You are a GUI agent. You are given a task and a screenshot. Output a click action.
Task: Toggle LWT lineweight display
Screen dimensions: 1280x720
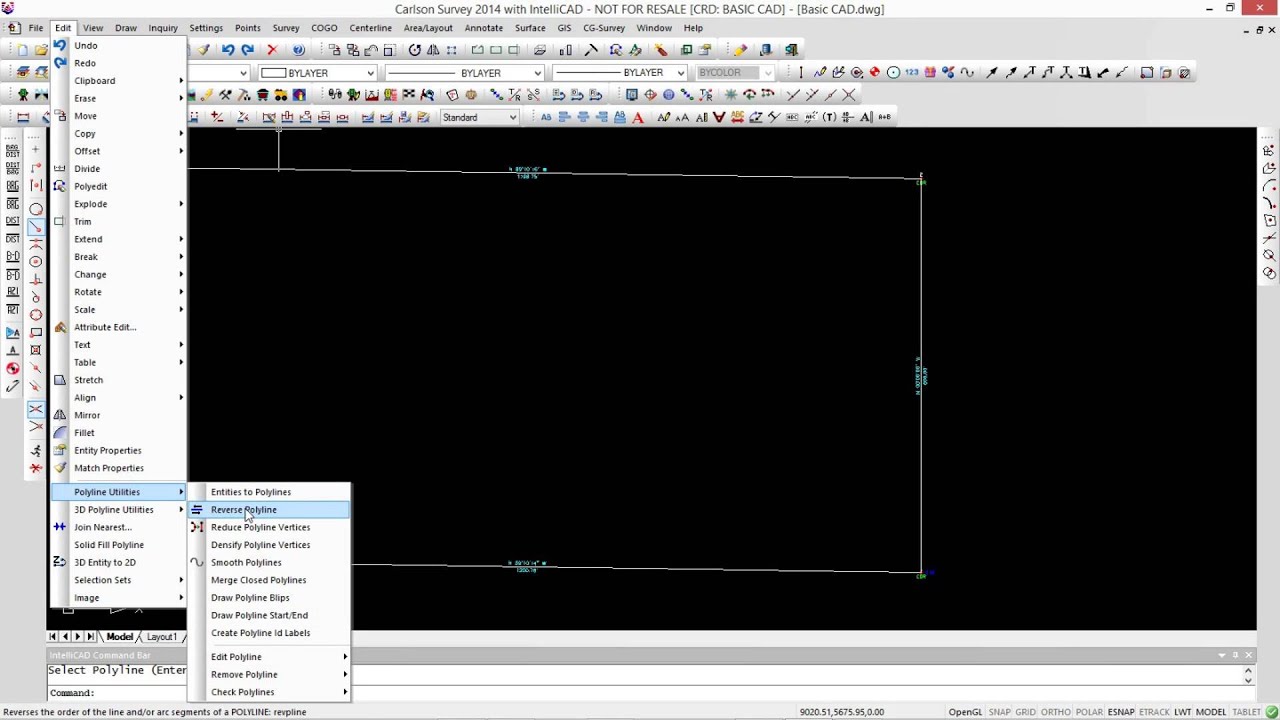[x=1182, y=712]
